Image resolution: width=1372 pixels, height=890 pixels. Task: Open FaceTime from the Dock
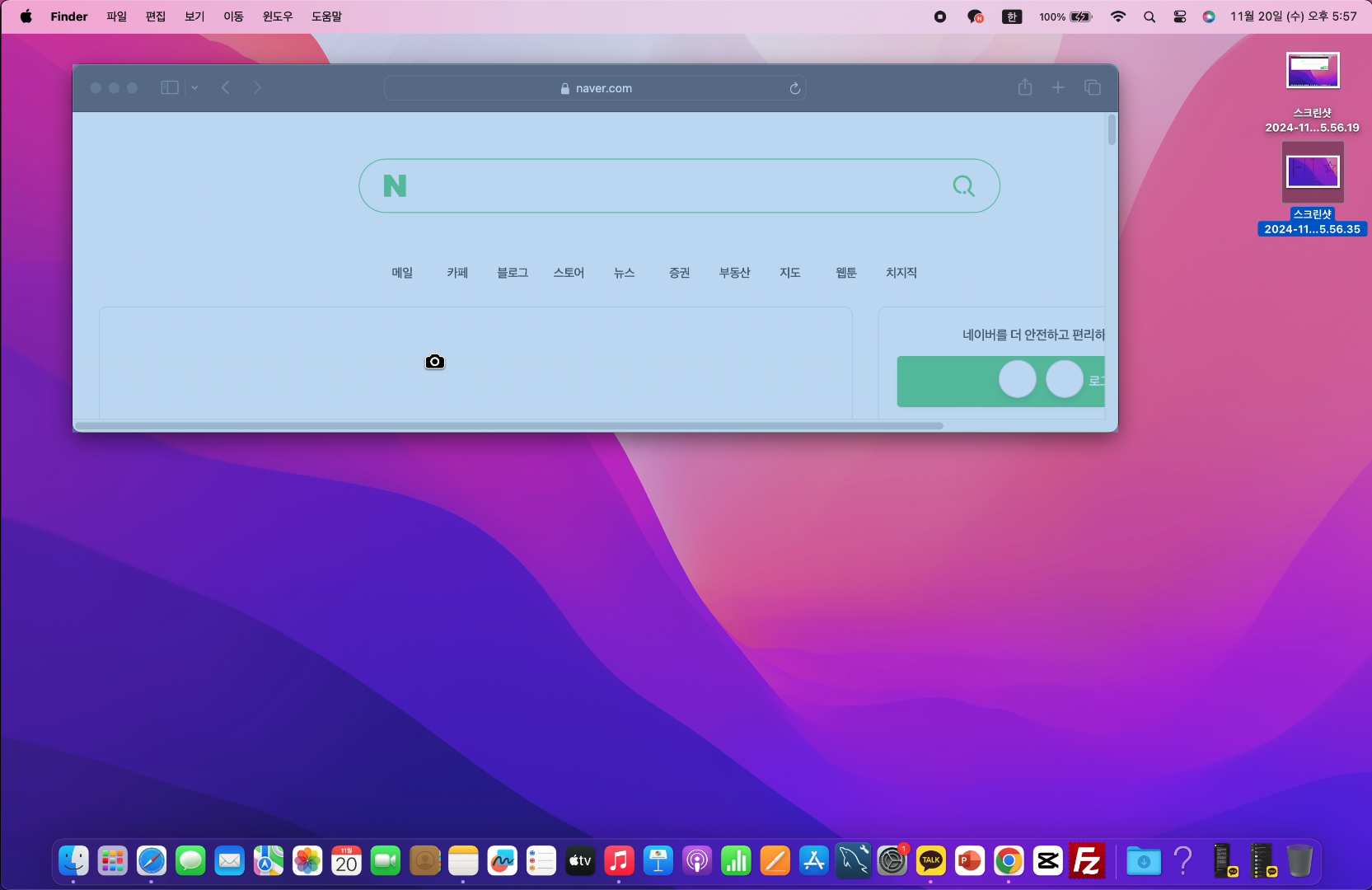coord(386,861)
